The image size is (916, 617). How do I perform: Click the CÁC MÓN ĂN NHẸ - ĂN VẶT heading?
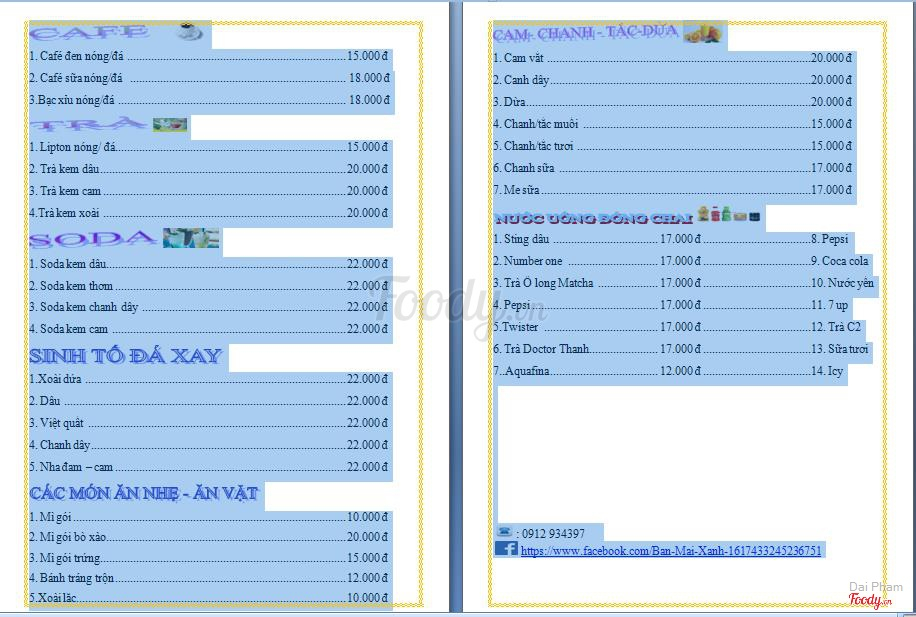click(144, 493)
